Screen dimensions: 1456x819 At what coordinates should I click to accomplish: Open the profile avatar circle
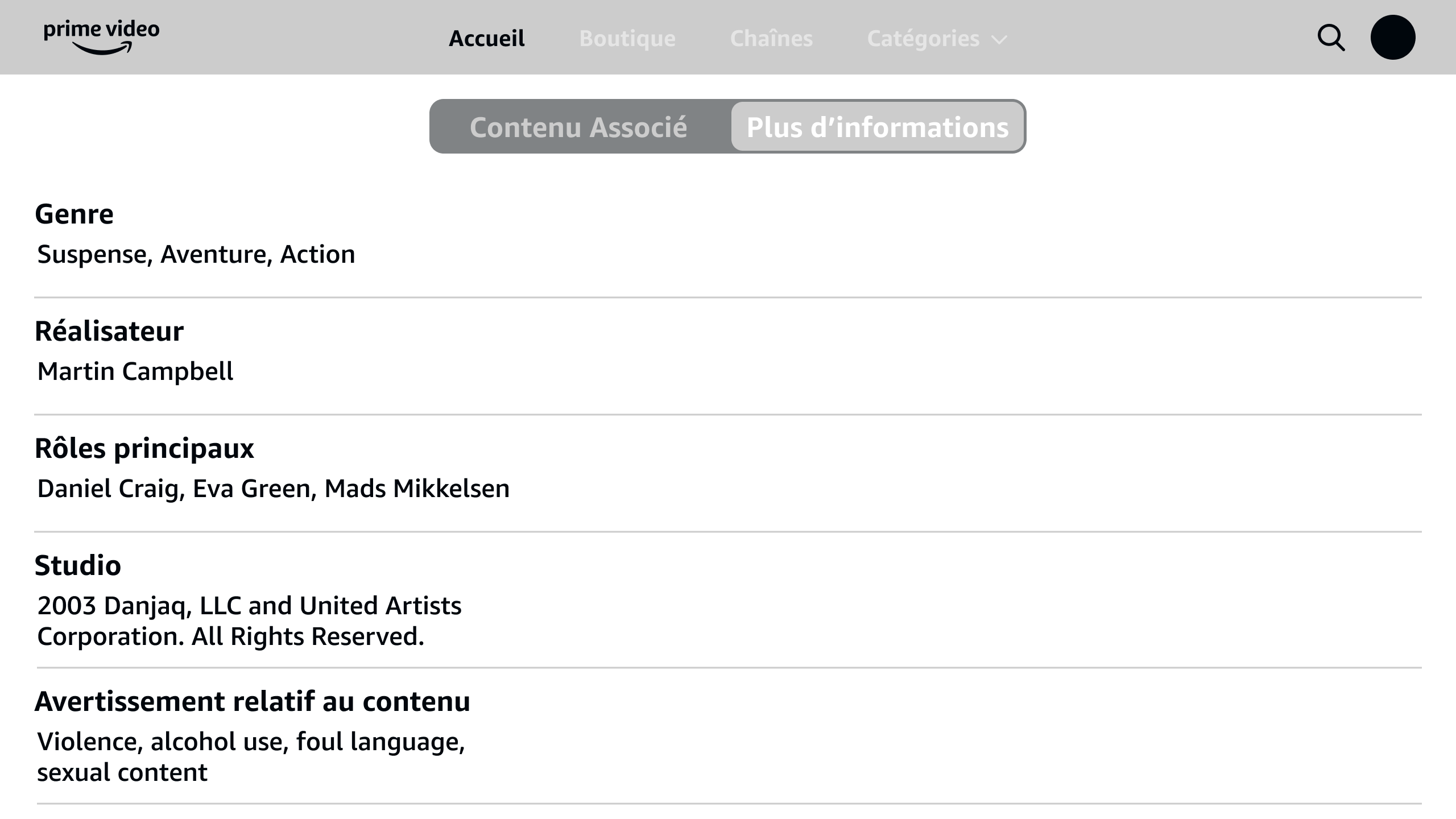coord(1393,38)
